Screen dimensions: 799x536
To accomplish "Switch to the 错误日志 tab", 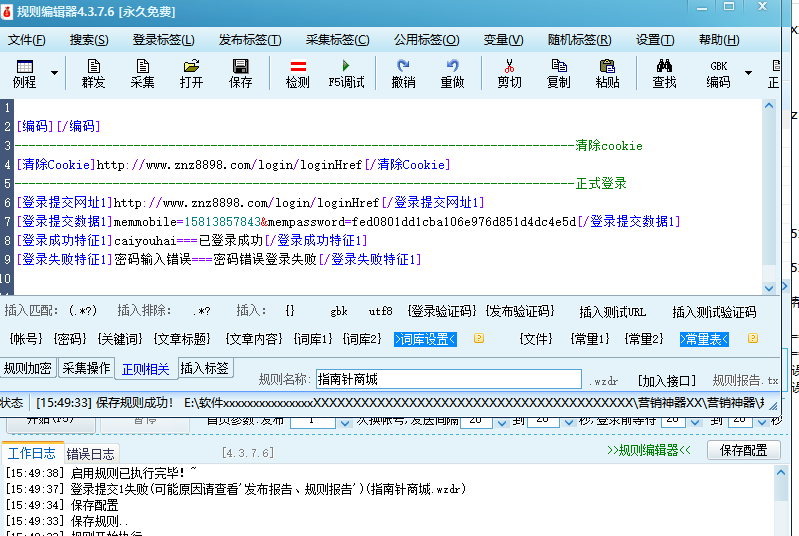I will [90, 454].
